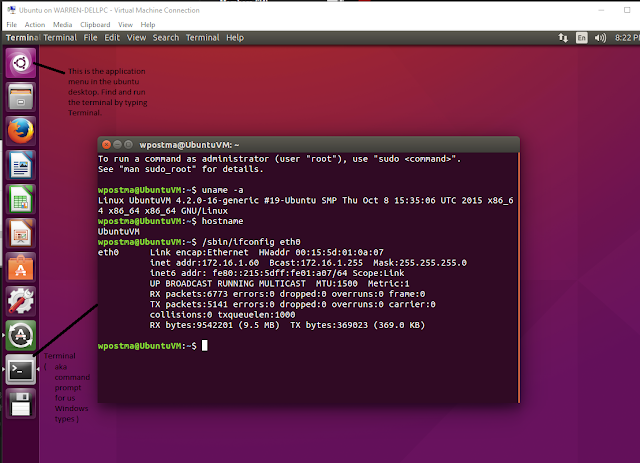Image resolution: width=640 pixels, height=463 pixels.
Task: Open Firefox from the launcher
Action: (x=20, y=131)
